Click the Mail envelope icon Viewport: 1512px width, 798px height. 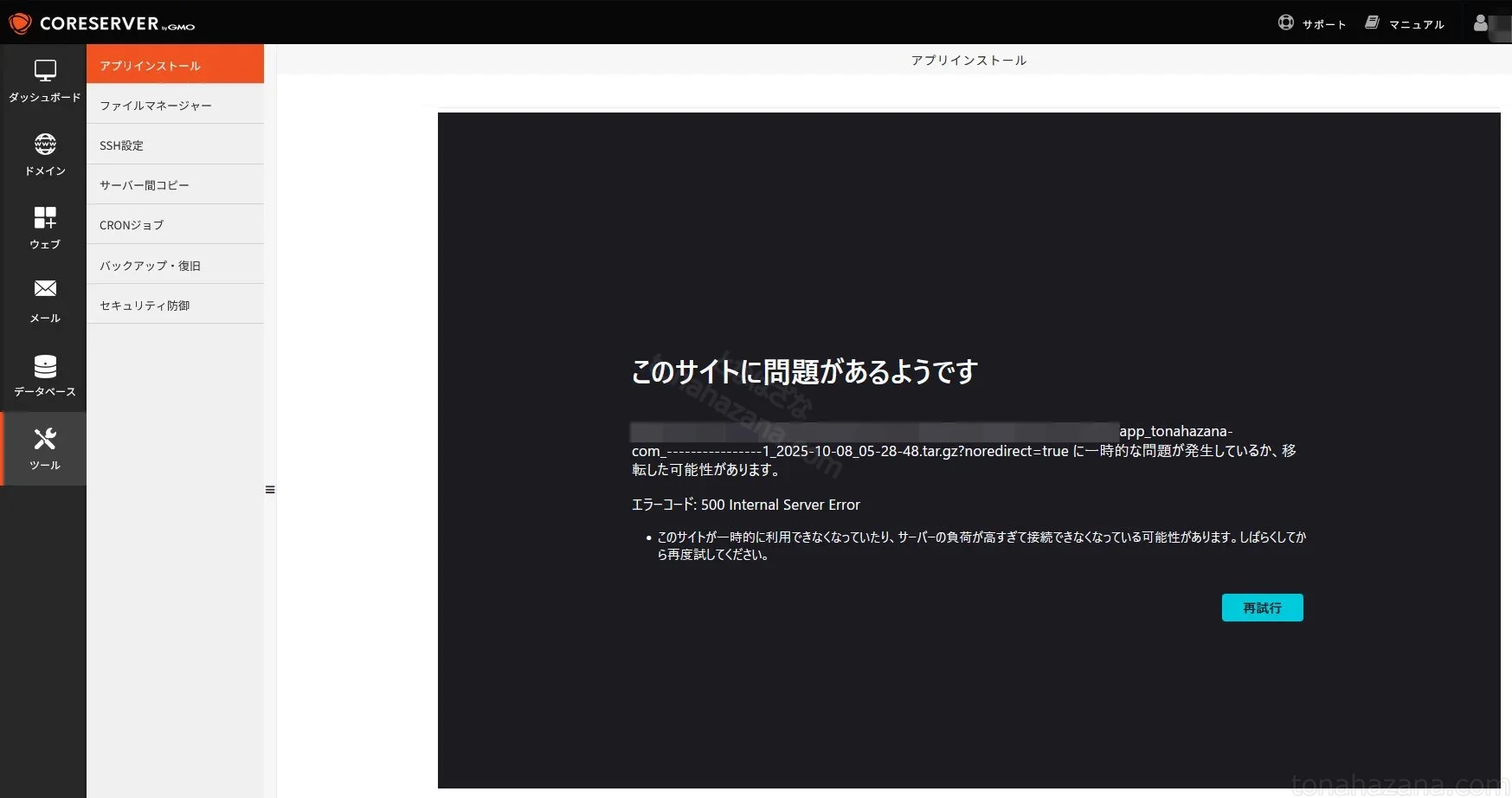(45, 289)
